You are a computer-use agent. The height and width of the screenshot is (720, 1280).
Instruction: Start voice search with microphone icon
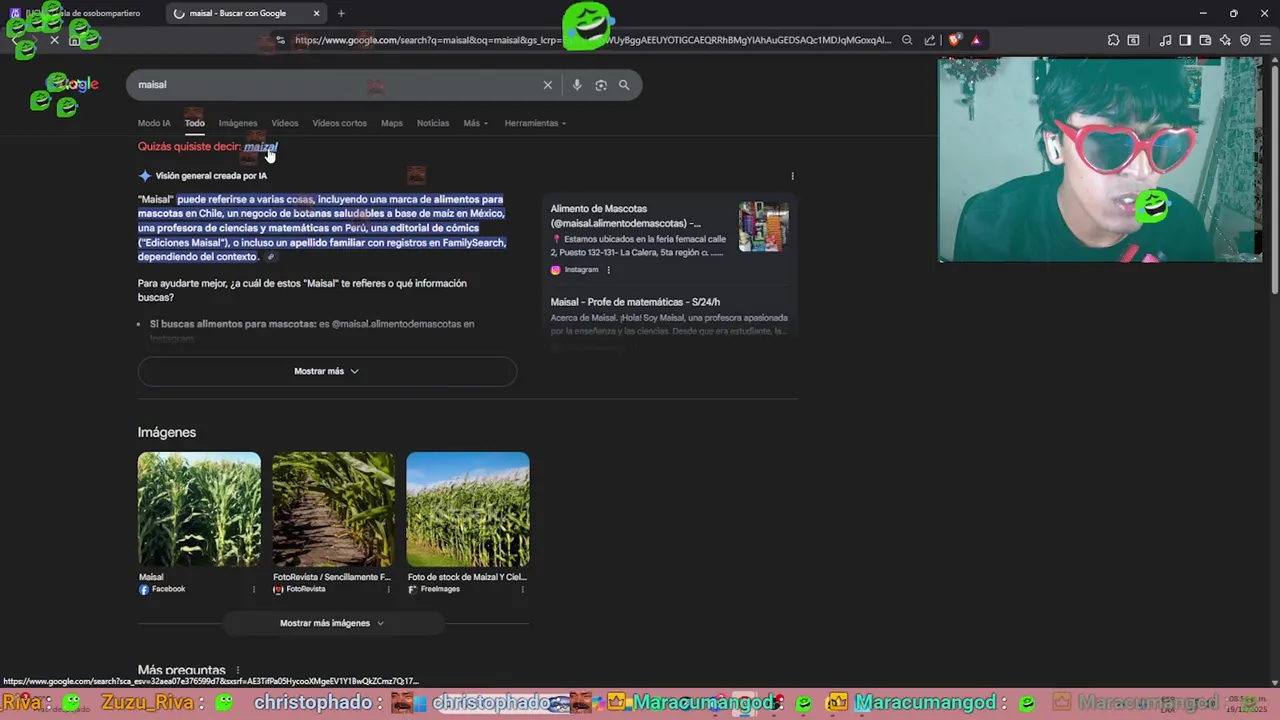coord(577,85)
